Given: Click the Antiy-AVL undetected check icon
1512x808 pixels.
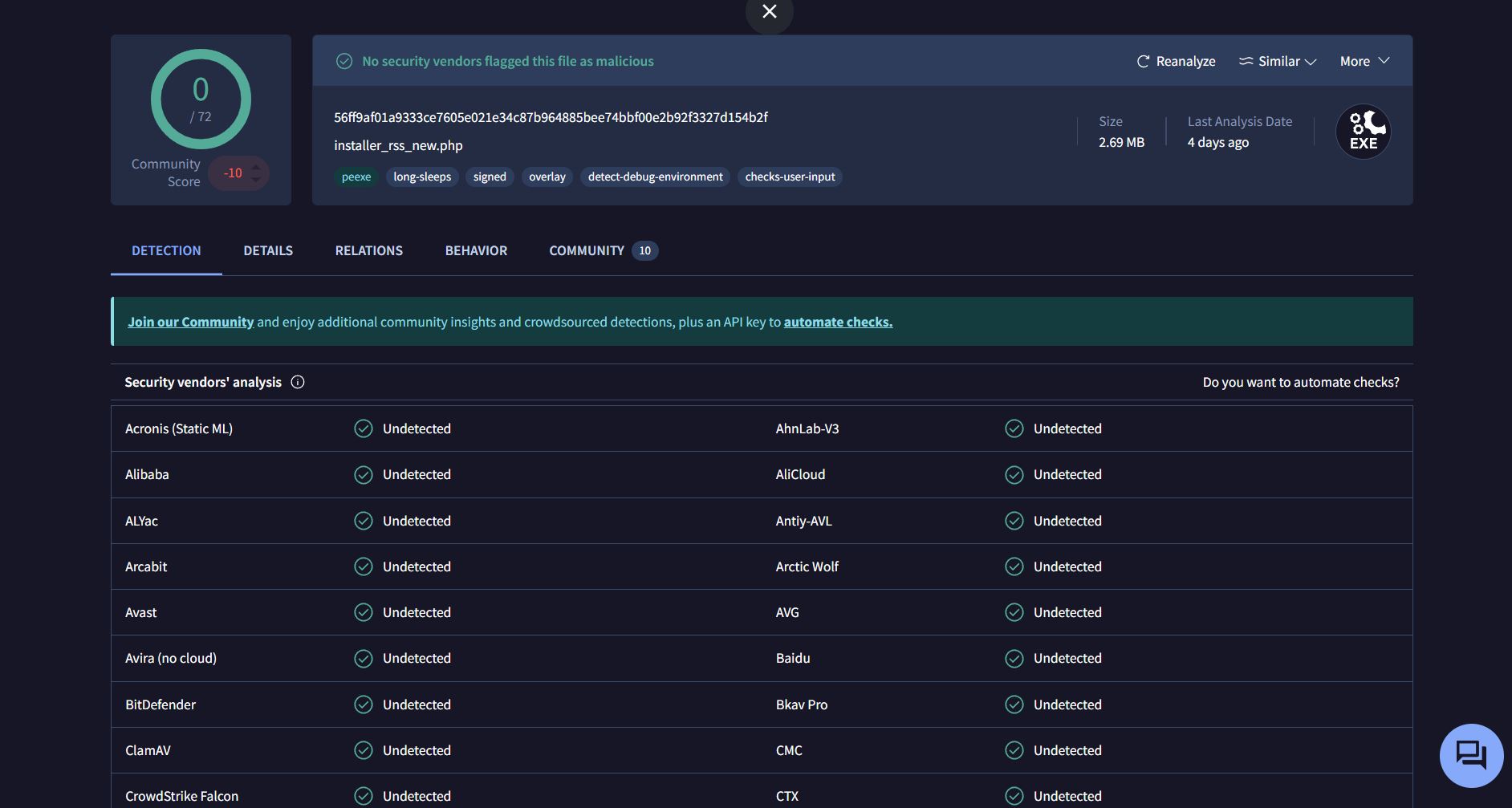Looking at the screenshot, I should [1014, 521].
